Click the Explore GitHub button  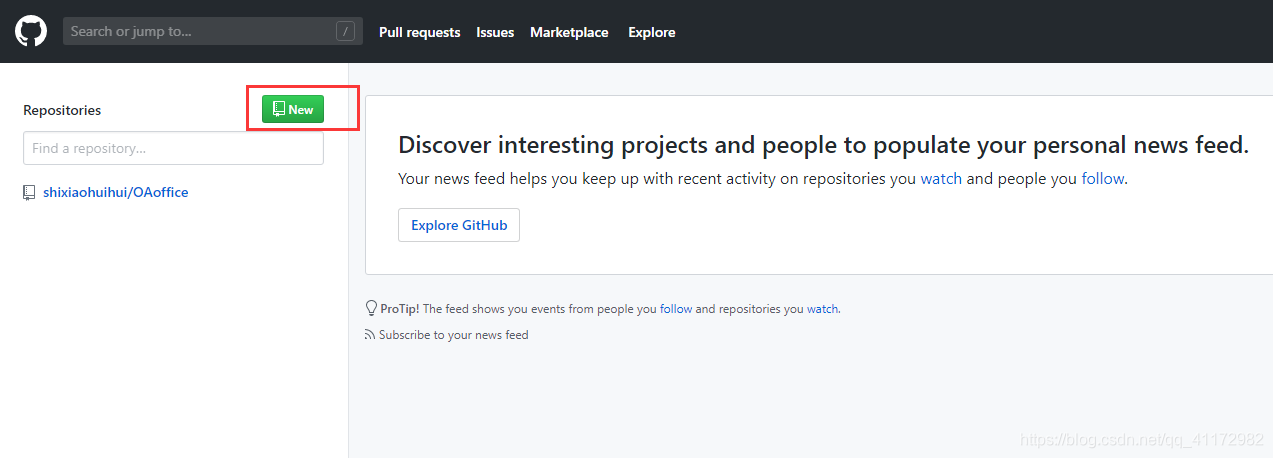click(x=459, y=225)
